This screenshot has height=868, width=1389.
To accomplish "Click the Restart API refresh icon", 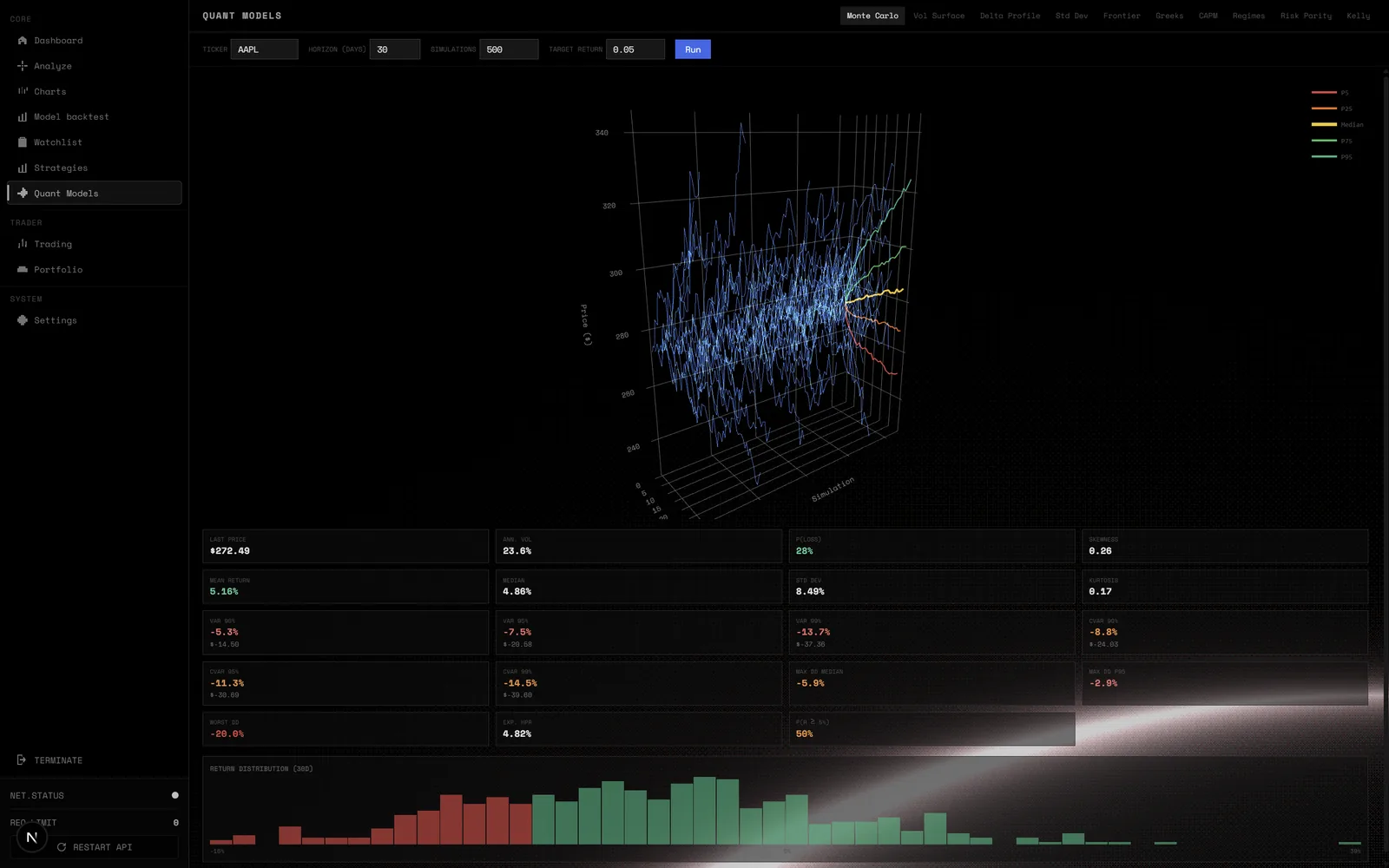I will [x=62, y=847].
